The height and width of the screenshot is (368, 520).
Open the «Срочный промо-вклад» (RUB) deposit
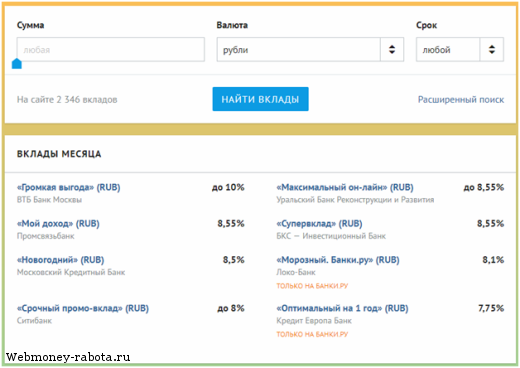point(83,308)
